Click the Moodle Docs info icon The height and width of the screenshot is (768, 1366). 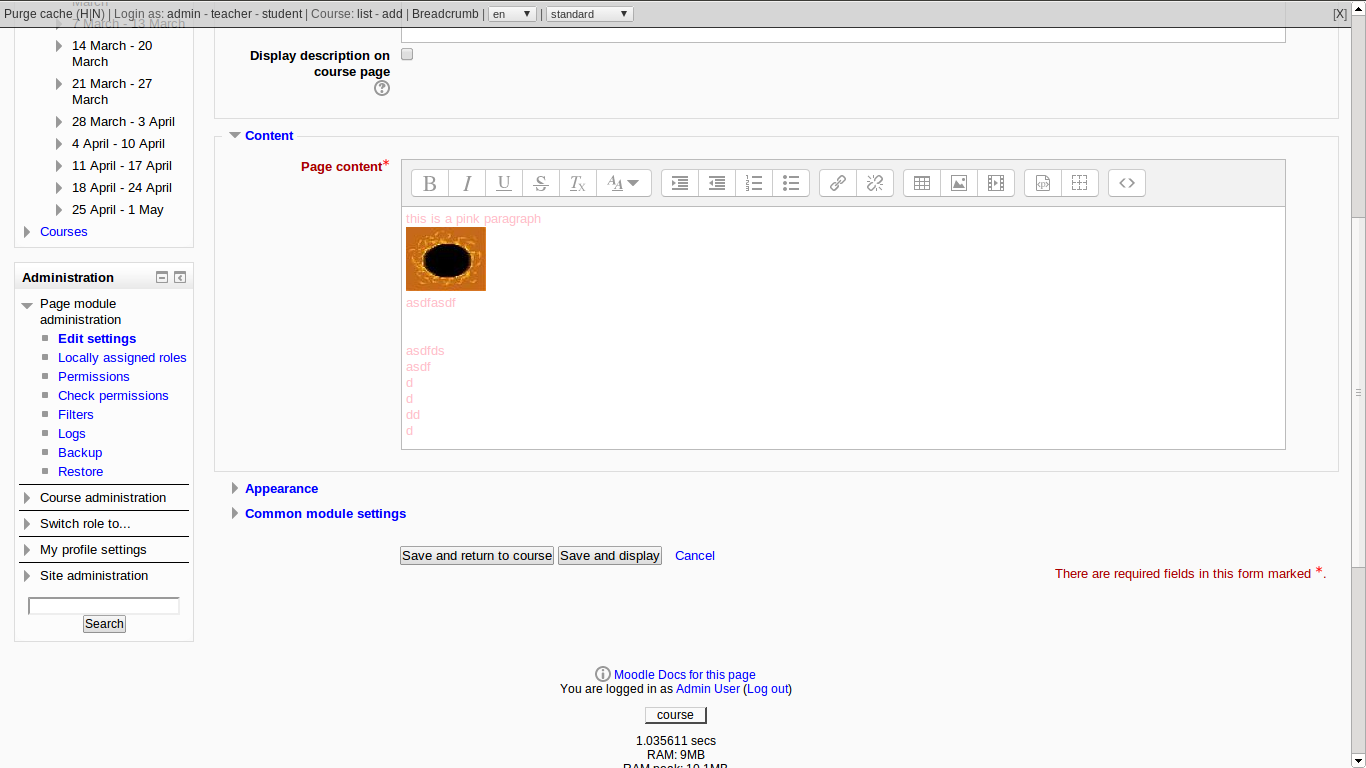click(x=603, y=674)
